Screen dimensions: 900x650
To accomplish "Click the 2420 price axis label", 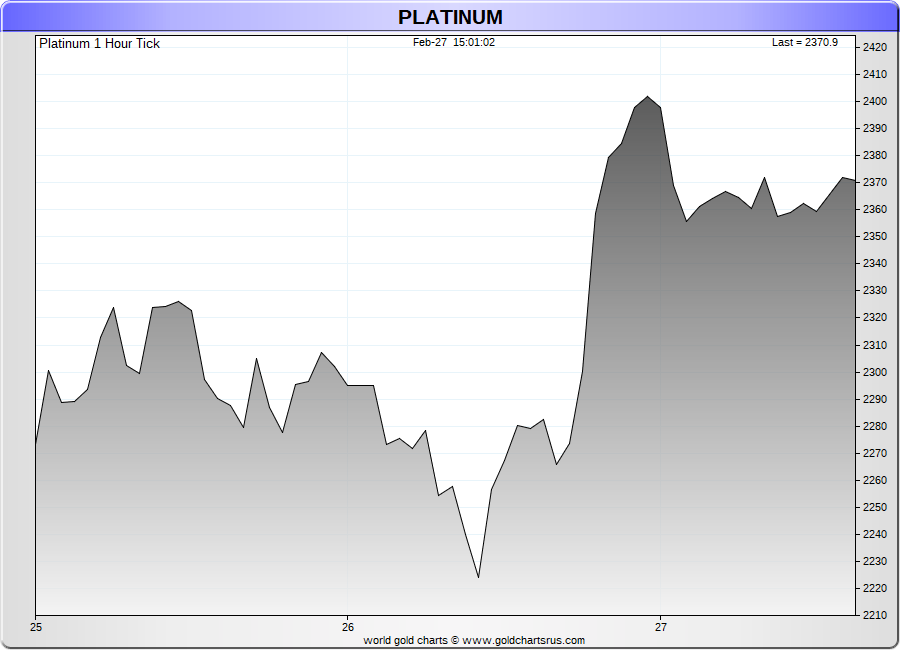I will 875,48.
